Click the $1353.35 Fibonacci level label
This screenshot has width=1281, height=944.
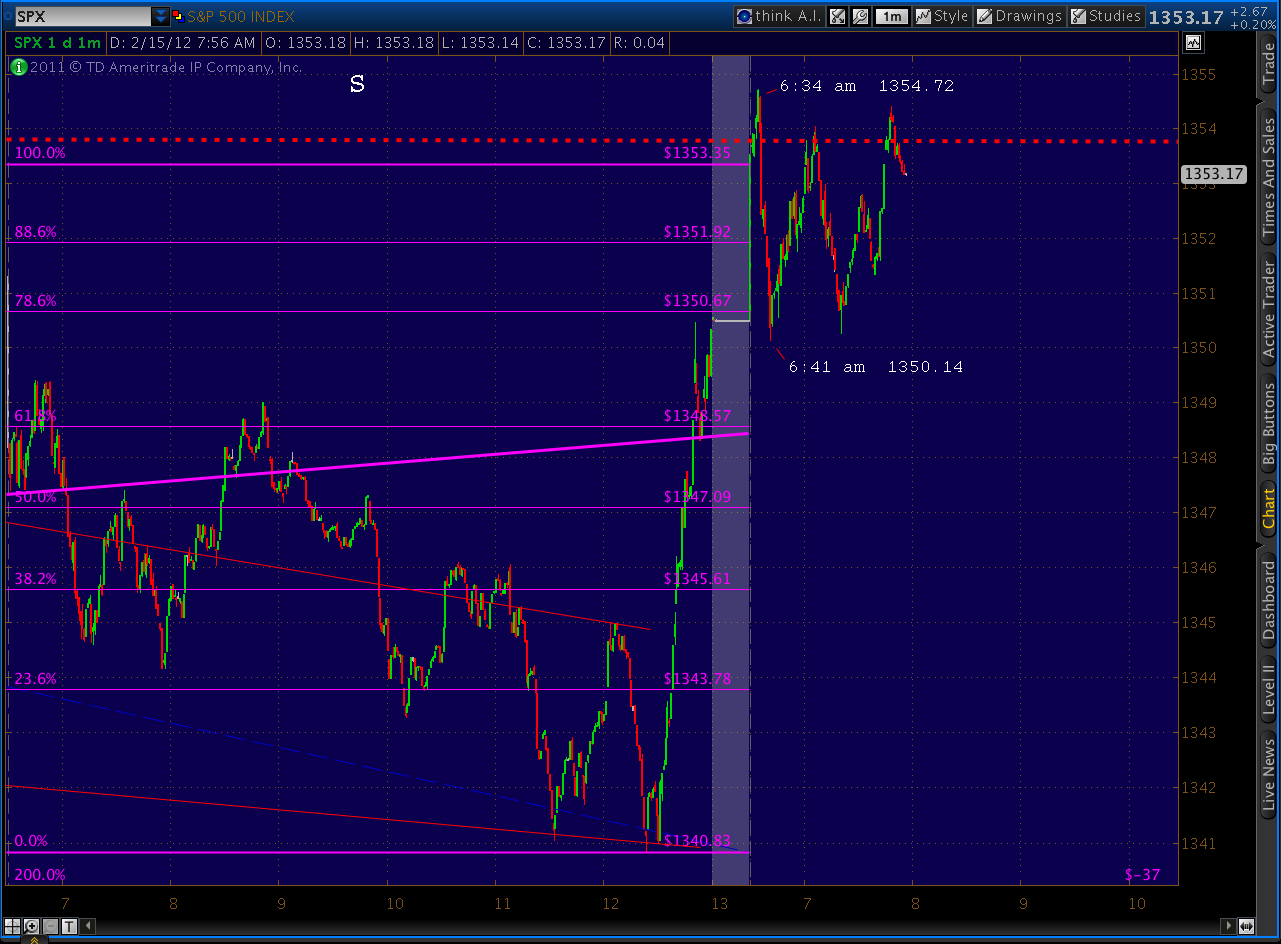(697, 153)
